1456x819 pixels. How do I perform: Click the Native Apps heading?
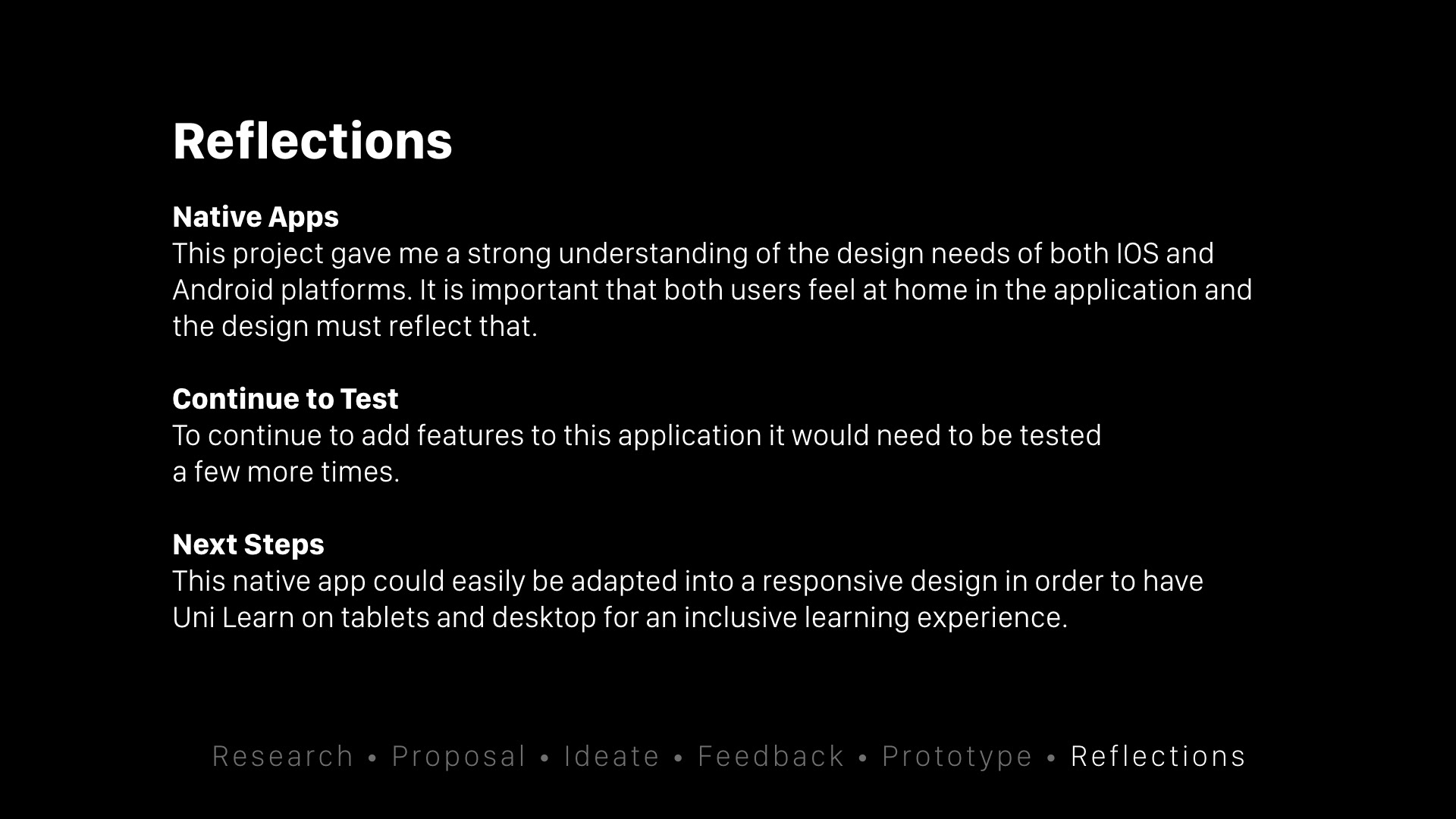pyautogui.click(x=256, y=217)
